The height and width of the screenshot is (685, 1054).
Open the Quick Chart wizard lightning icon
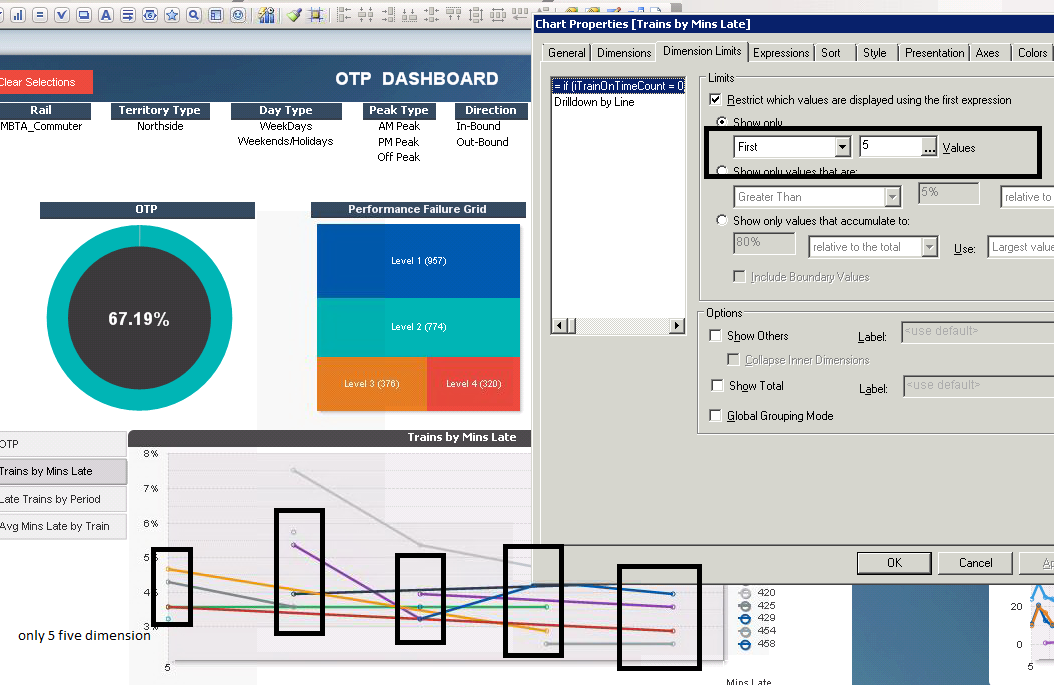pyautogui.click(x=266, y=15)
